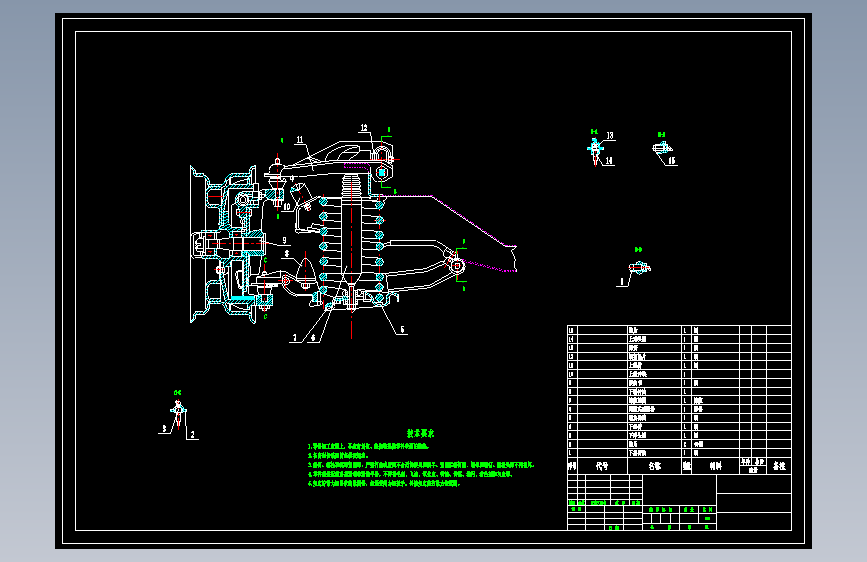Image resolution: width=867 pixels, height=562 pixels.
Task: Click part callout number 10
Action: pos(286,207)
